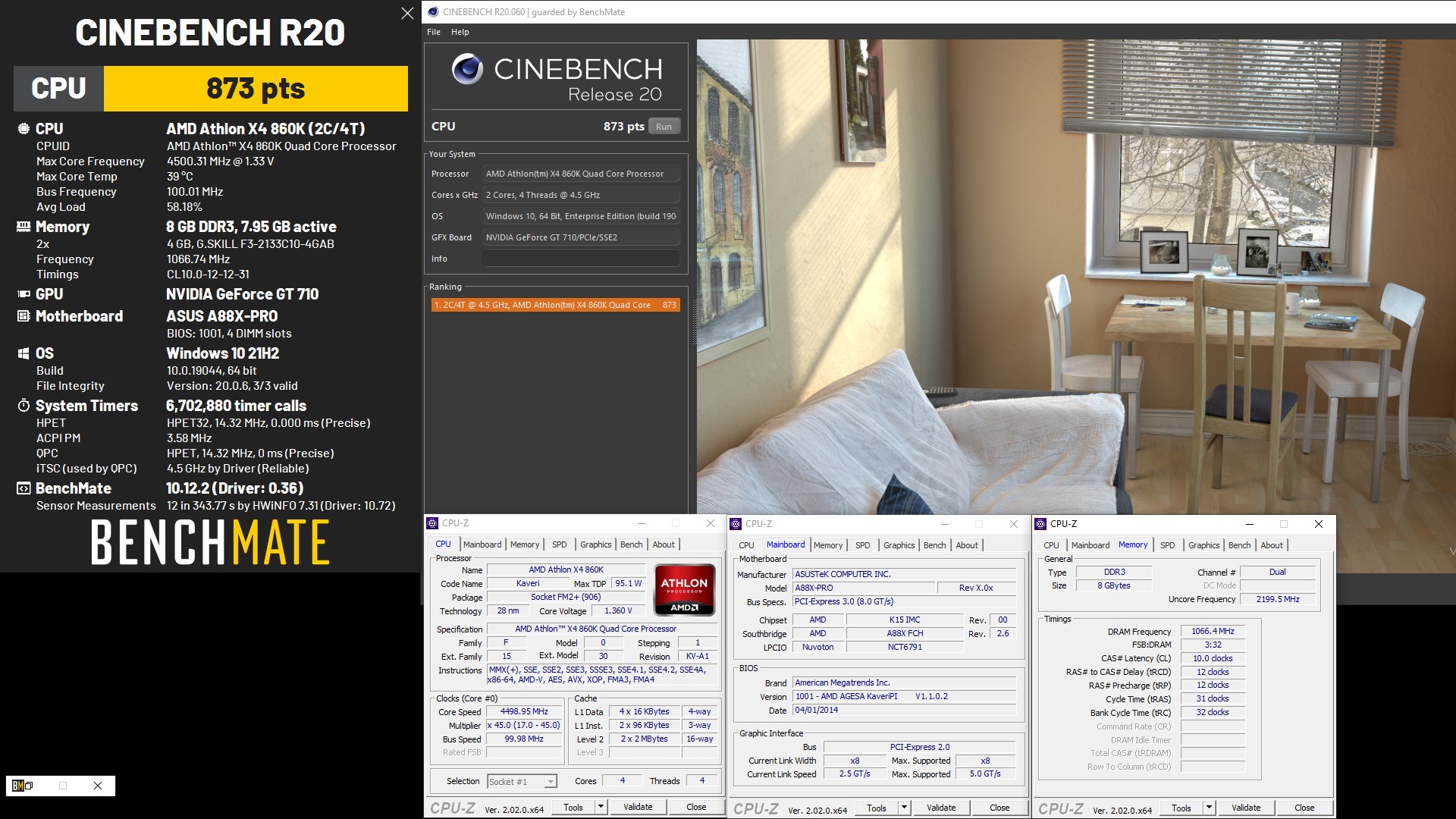Click Tools button in first CPU-Z window
1456x819 pixels.
click(573, 807)
